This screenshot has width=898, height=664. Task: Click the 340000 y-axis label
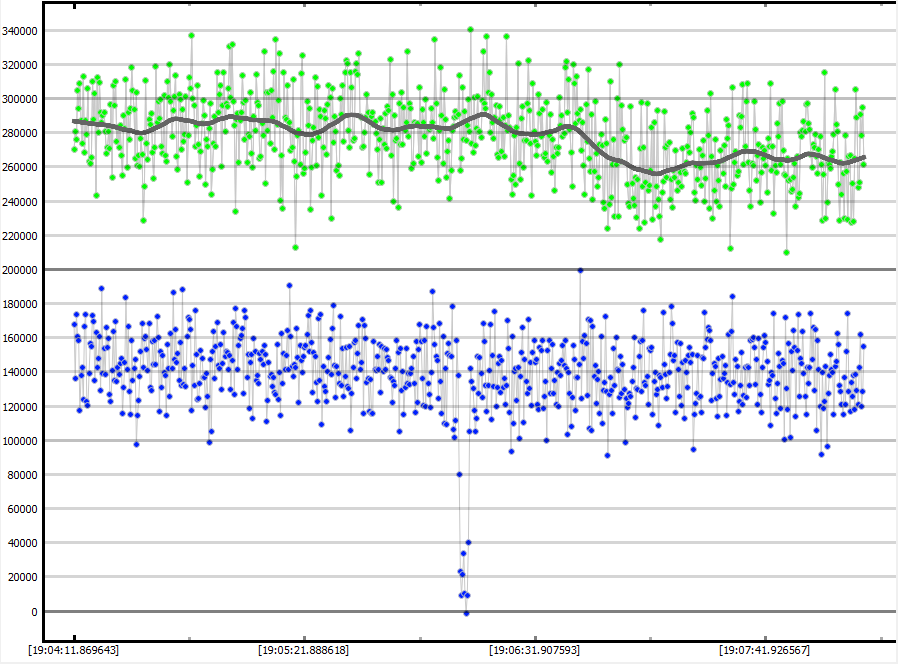click(21, 31)
